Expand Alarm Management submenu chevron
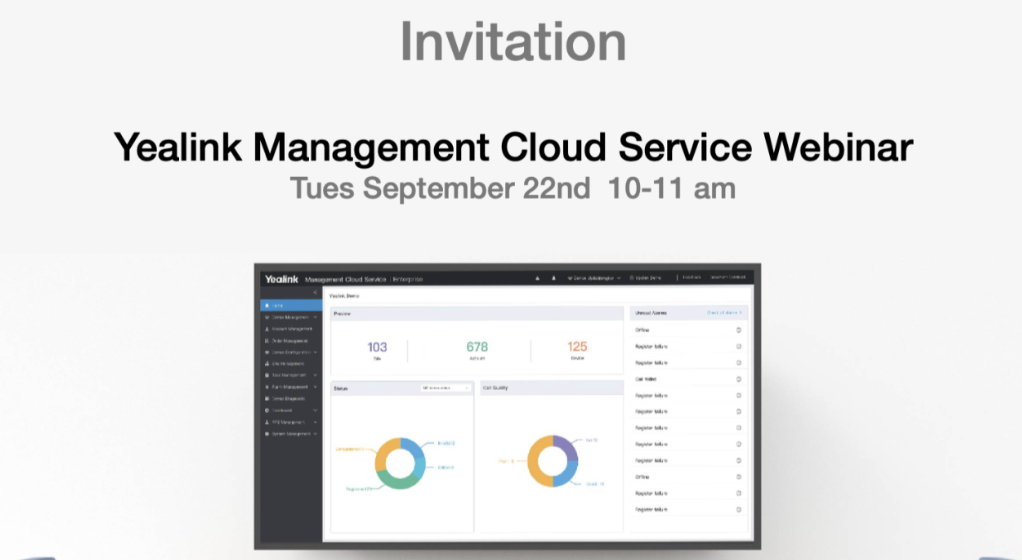Image resolution: width=1022 pixels, height=560 pixels. tap(315, 387)
